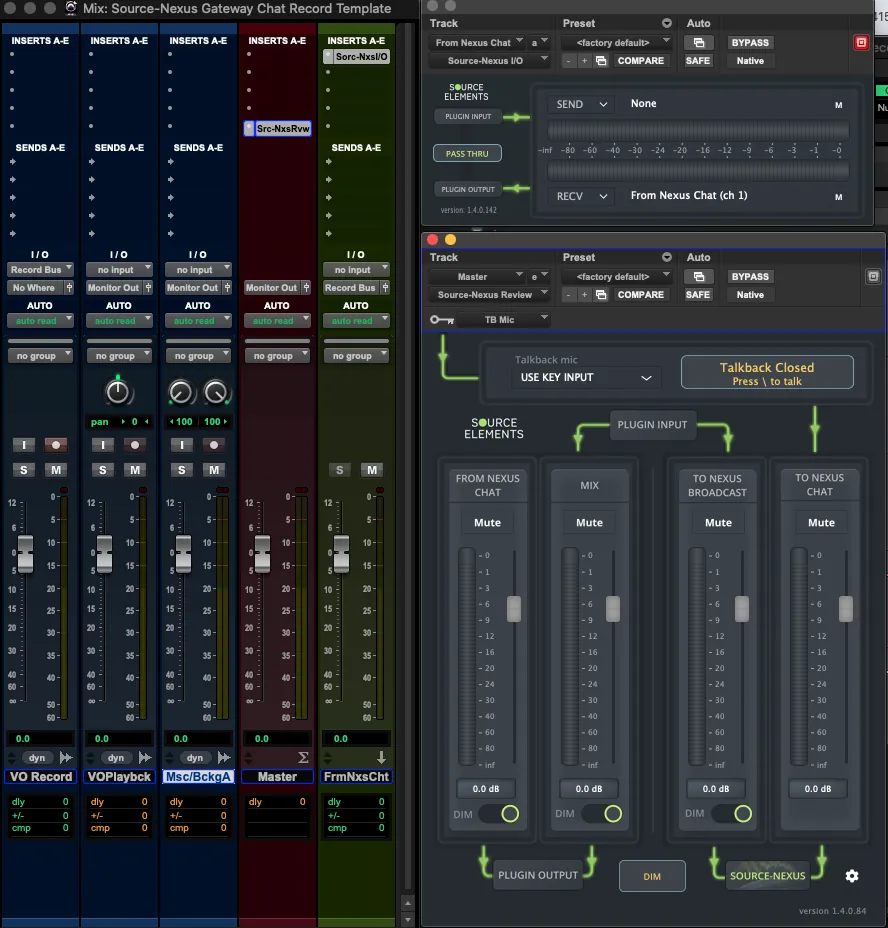Click the target button in Source-Nexus Review window

tap(873, 276)
